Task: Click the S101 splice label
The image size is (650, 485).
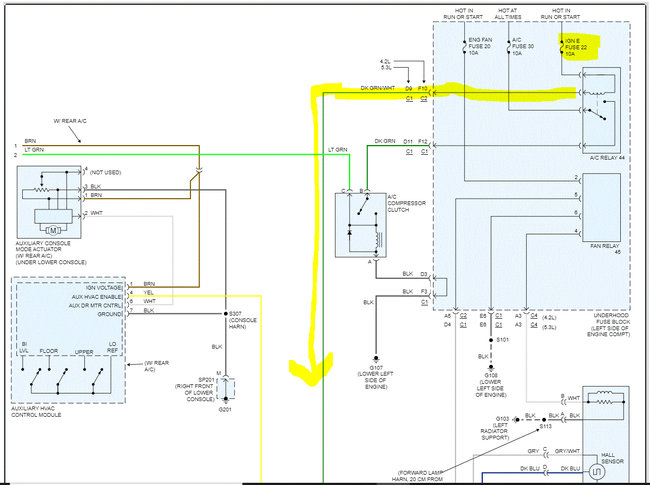Action: [x=502, y=340]
